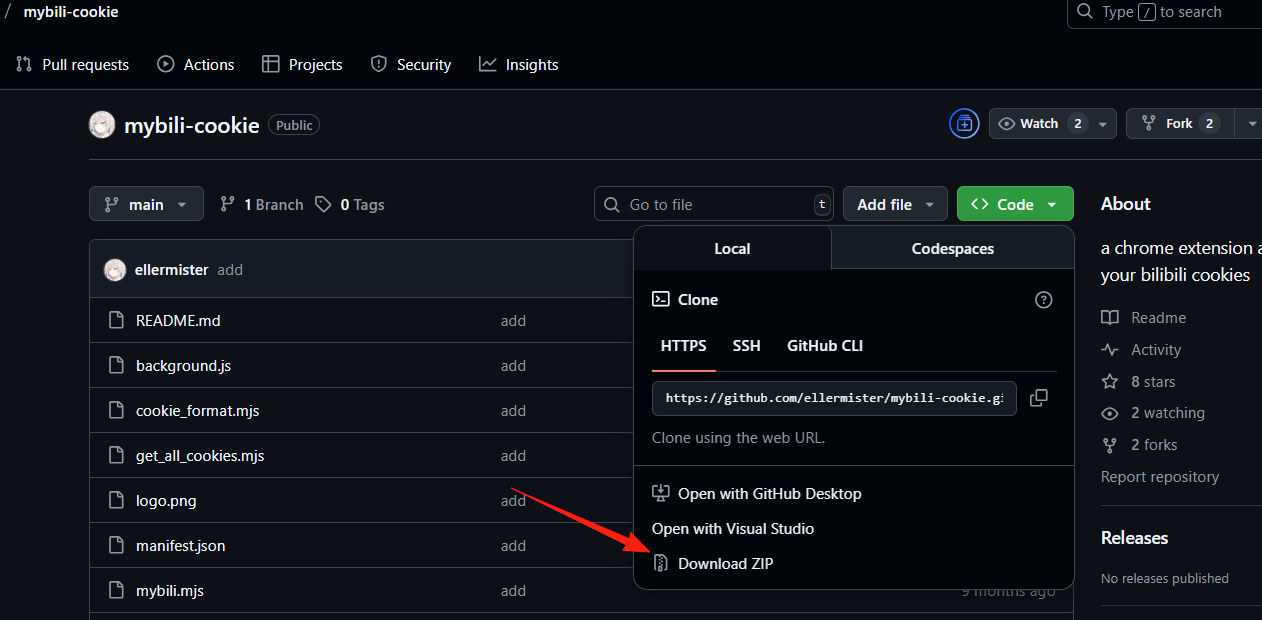The image size is (1262, 620).
Task: Click the ellermister commit author avatar
Action: click(x=116, y=270)
